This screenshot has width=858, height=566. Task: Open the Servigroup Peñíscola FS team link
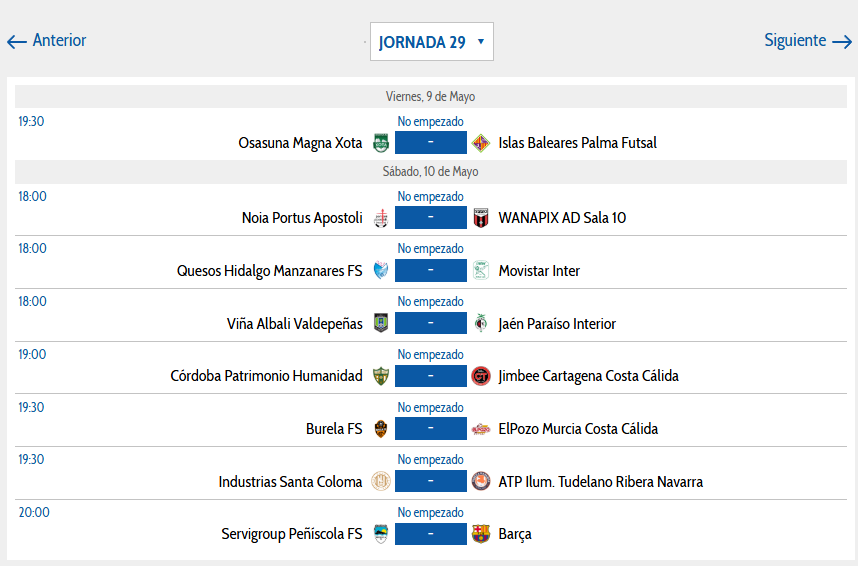click(x=292, y=534)
